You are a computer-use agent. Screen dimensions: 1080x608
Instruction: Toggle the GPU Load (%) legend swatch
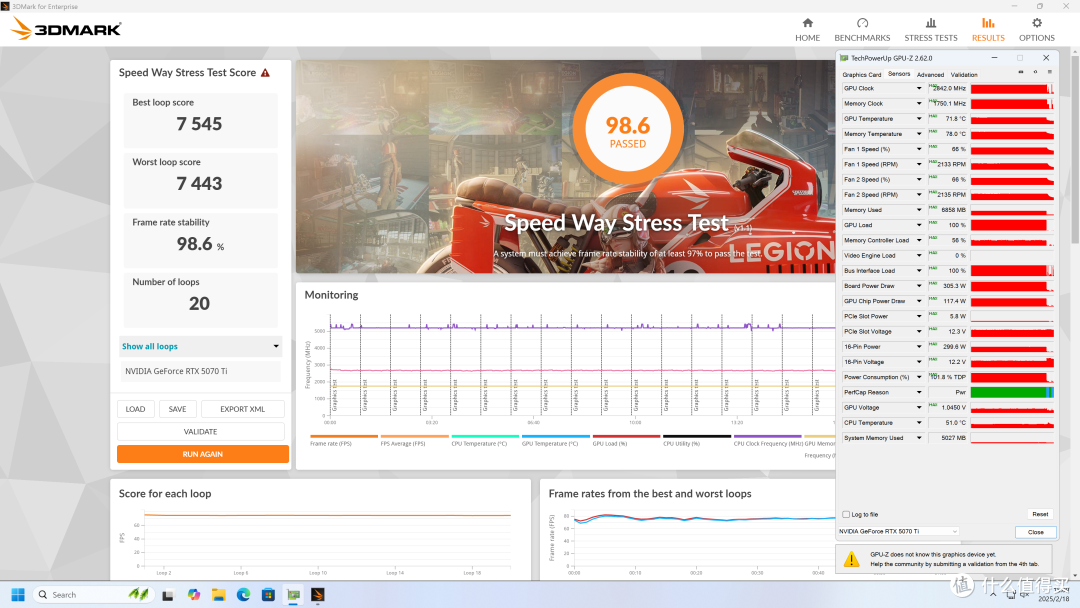(x=626, y=436)
